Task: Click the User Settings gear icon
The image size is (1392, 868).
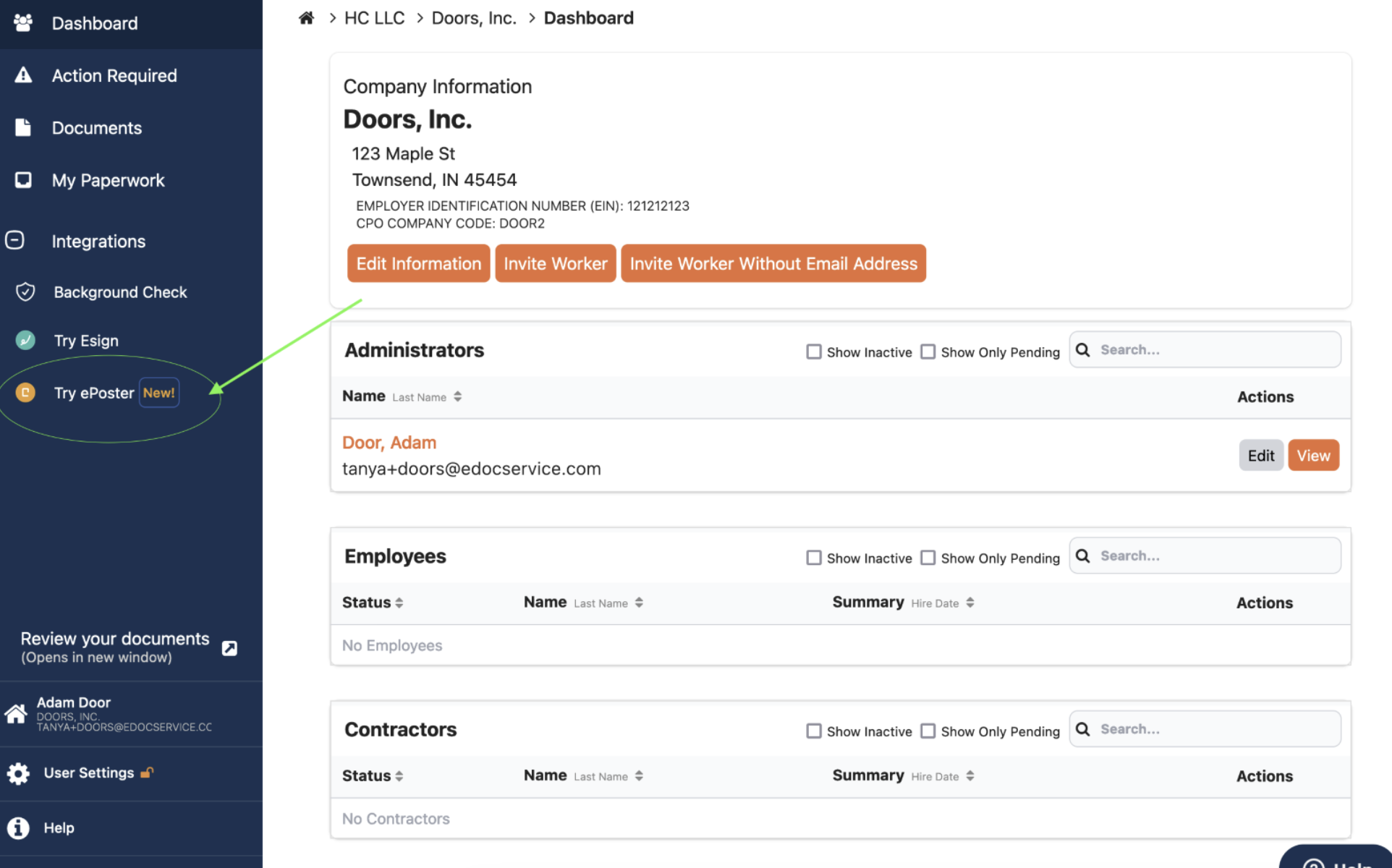Action: point(18,773)
